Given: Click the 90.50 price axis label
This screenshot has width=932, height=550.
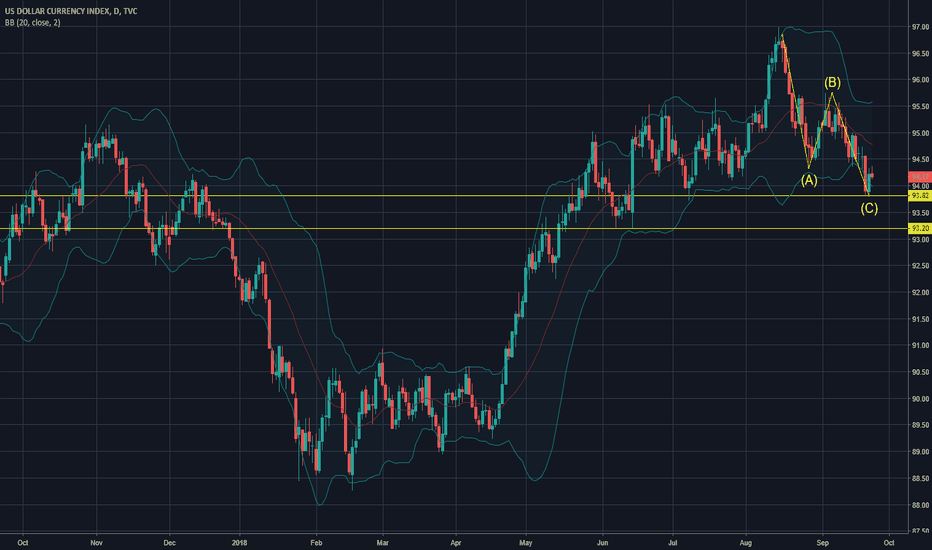Looking at the screenshot, I should click(920, 372).
